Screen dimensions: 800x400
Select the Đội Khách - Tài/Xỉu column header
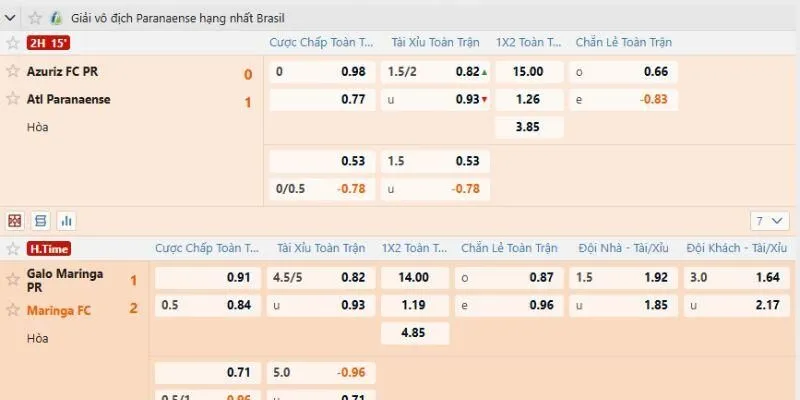pyautogui.click(x=737, y=248)
